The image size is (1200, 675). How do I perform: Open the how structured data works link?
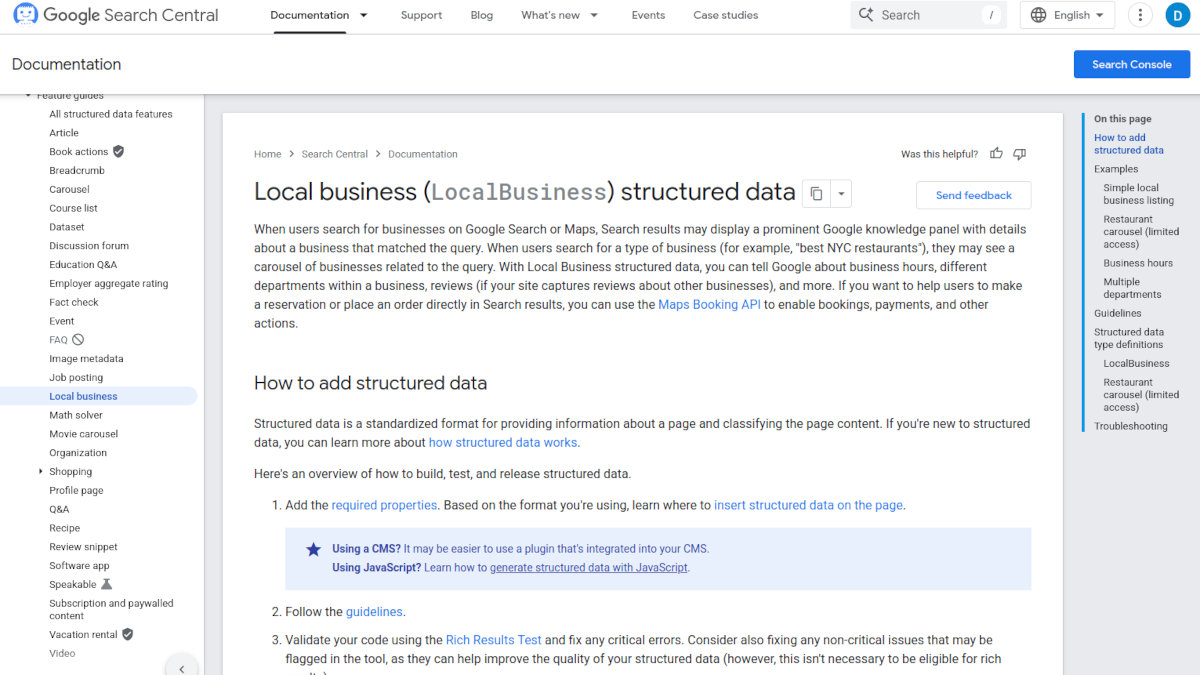[x=504, y=442]
